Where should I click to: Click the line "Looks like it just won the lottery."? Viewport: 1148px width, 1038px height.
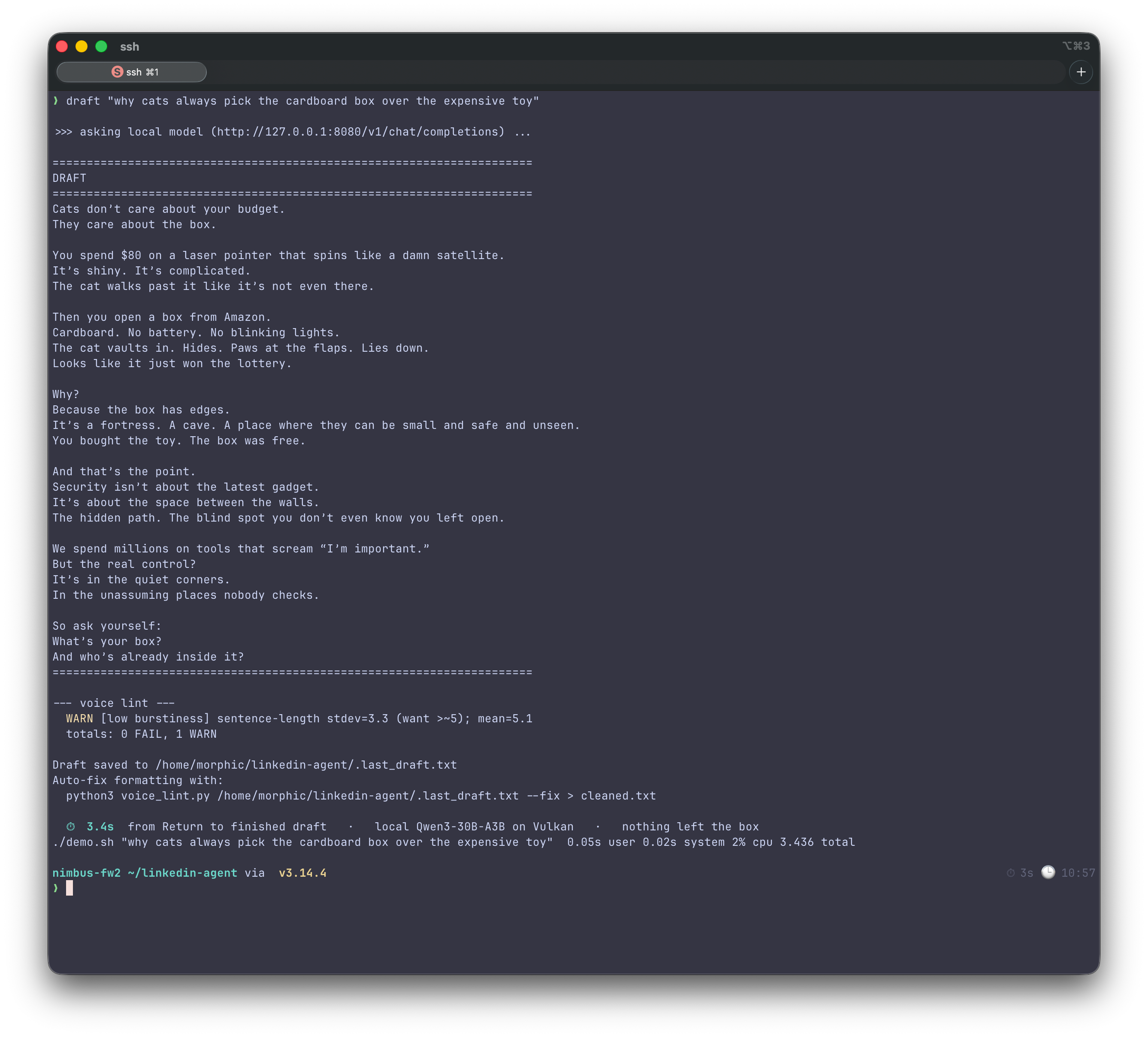[x=172, y=363]
